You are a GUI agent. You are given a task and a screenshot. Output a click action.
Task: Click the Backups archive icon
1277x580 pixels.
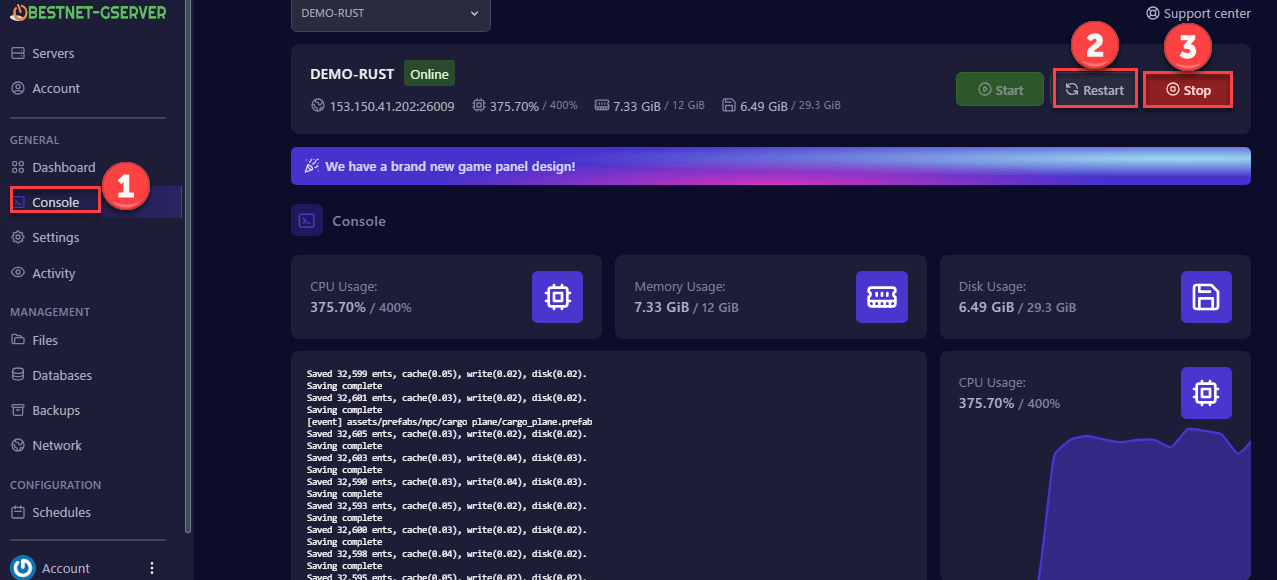point(17,410)
